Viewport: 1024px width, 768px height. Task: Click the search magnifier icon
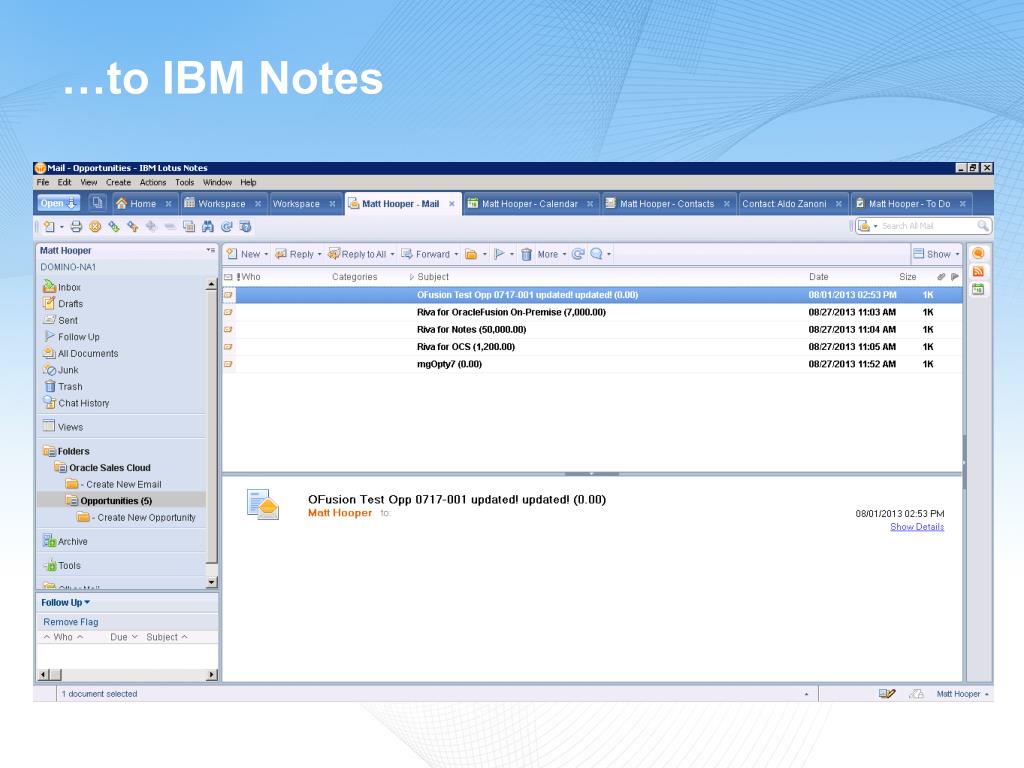click(x=982, y=226)
